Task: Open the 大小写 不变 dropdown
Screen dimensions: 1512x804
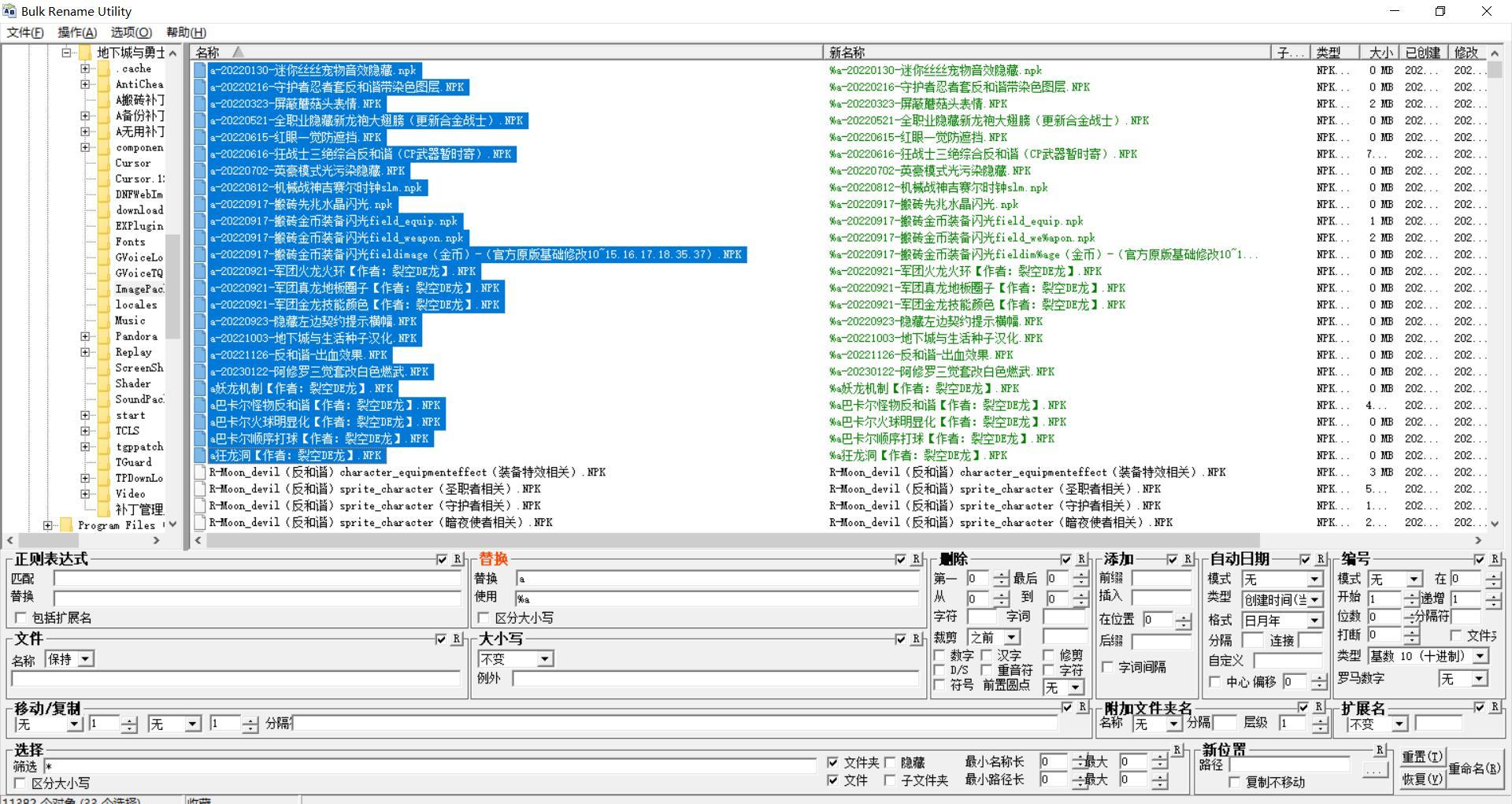Action: tap(544, 659)
